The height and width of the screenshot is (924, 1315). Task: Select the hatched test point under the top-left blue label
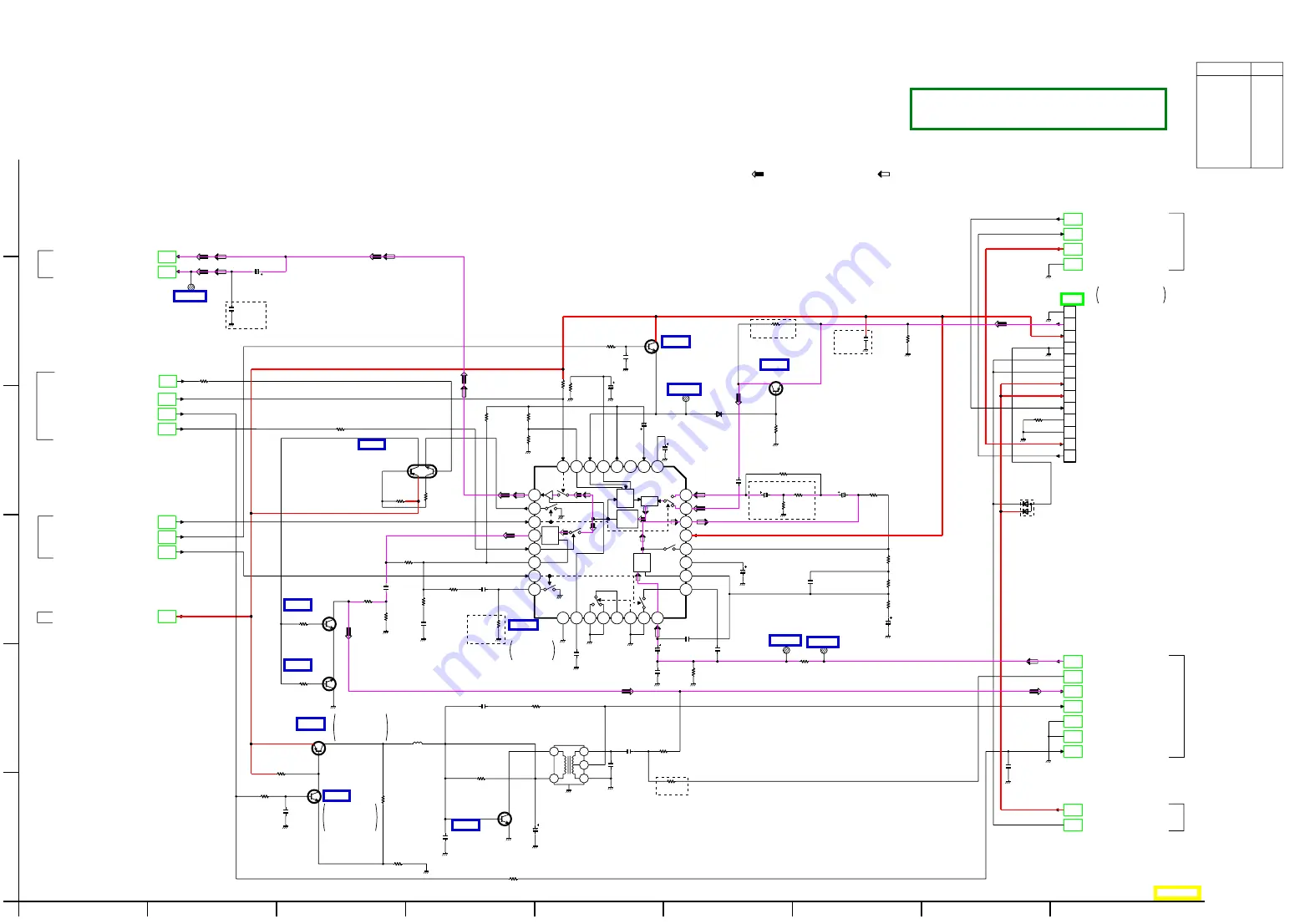click(x=190, y=287)
